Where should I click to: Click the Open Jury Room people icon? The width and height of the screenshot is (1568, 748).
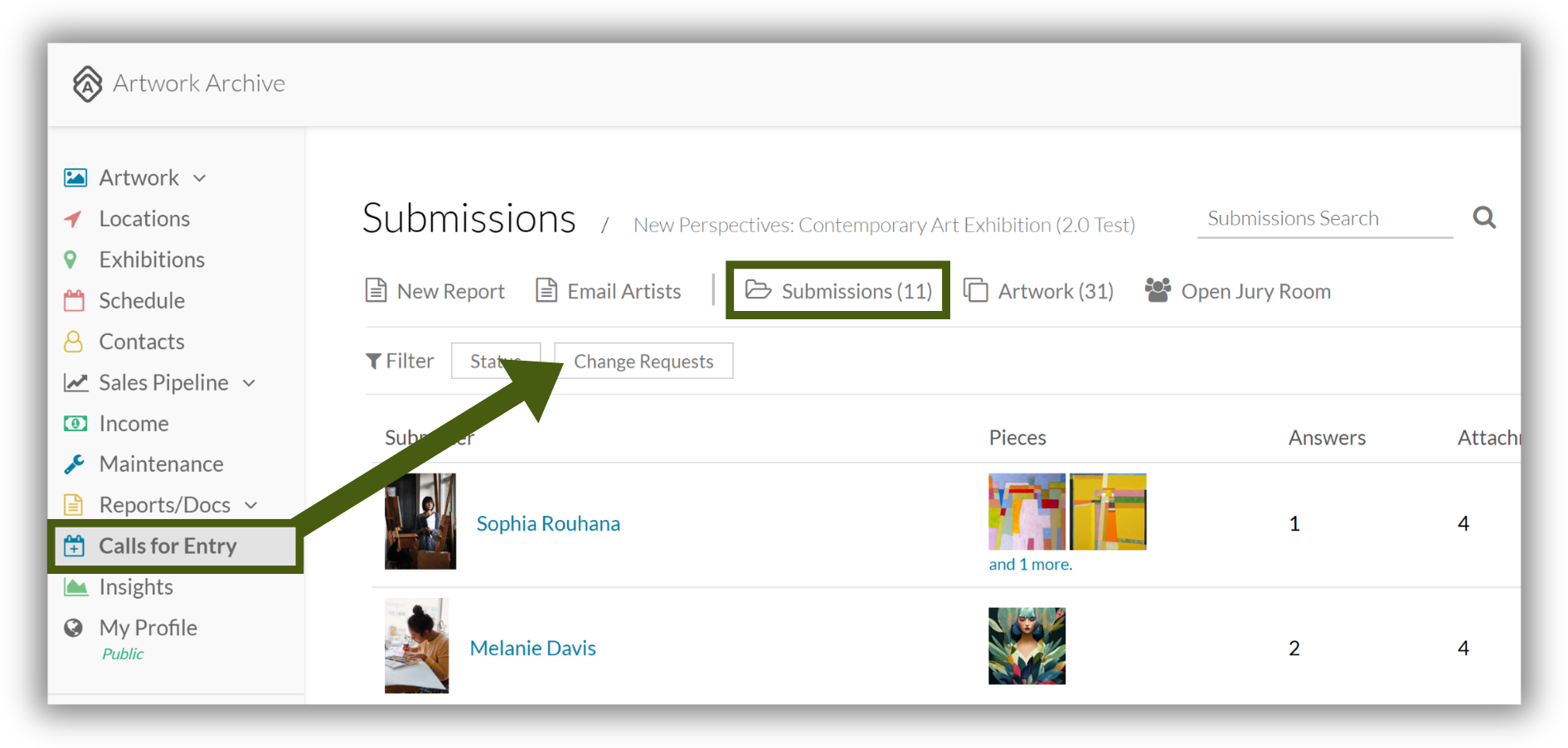(1158, 290)
